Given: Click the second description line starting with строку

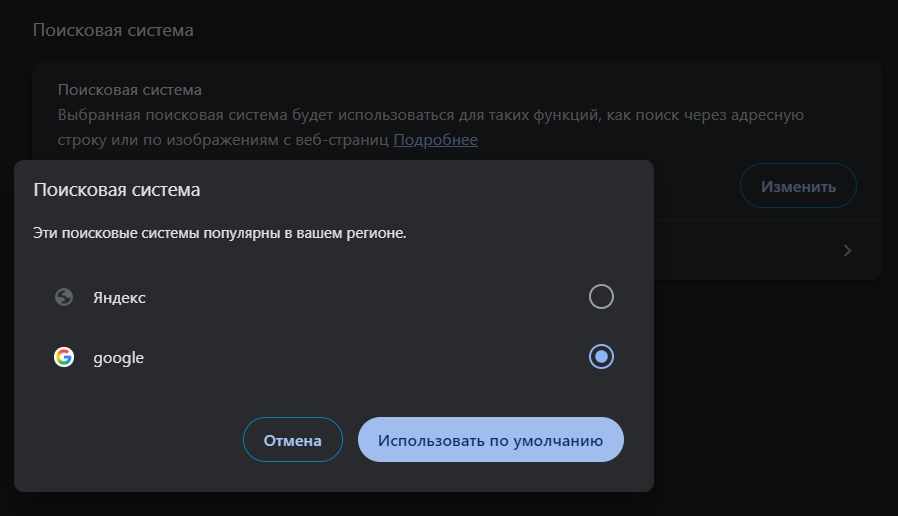Looking at the screenshot, I should (x=222, y=140).
